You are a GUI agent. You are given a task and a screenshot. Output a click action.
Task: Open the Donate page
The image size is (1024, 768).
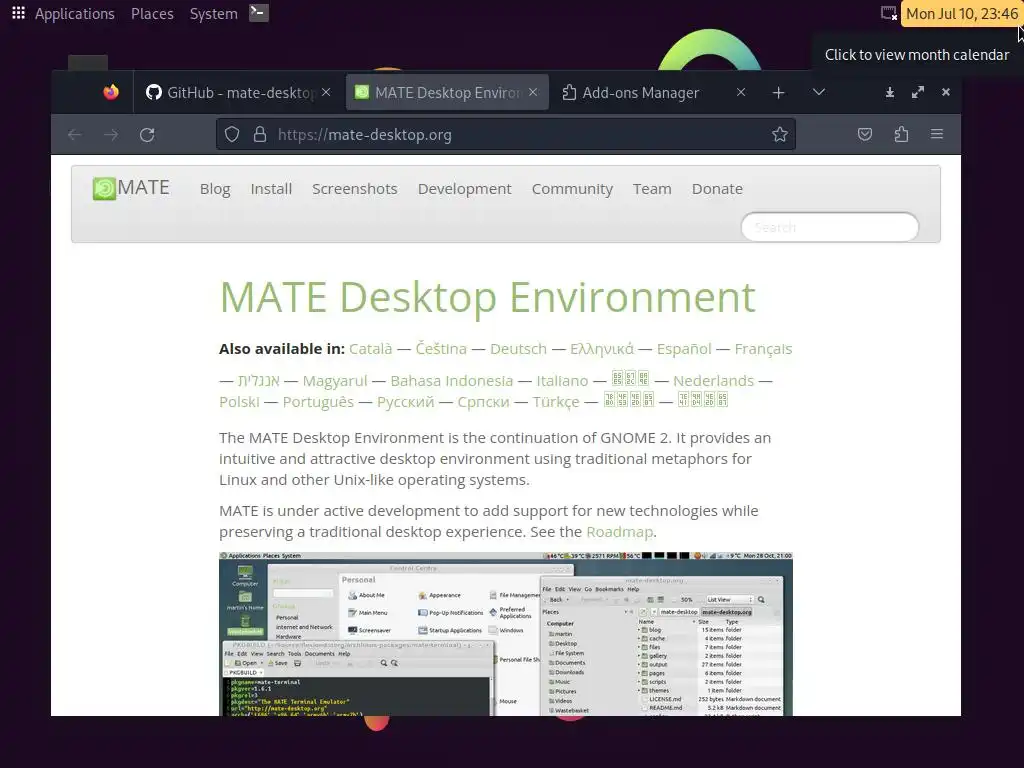click(717, 189)
